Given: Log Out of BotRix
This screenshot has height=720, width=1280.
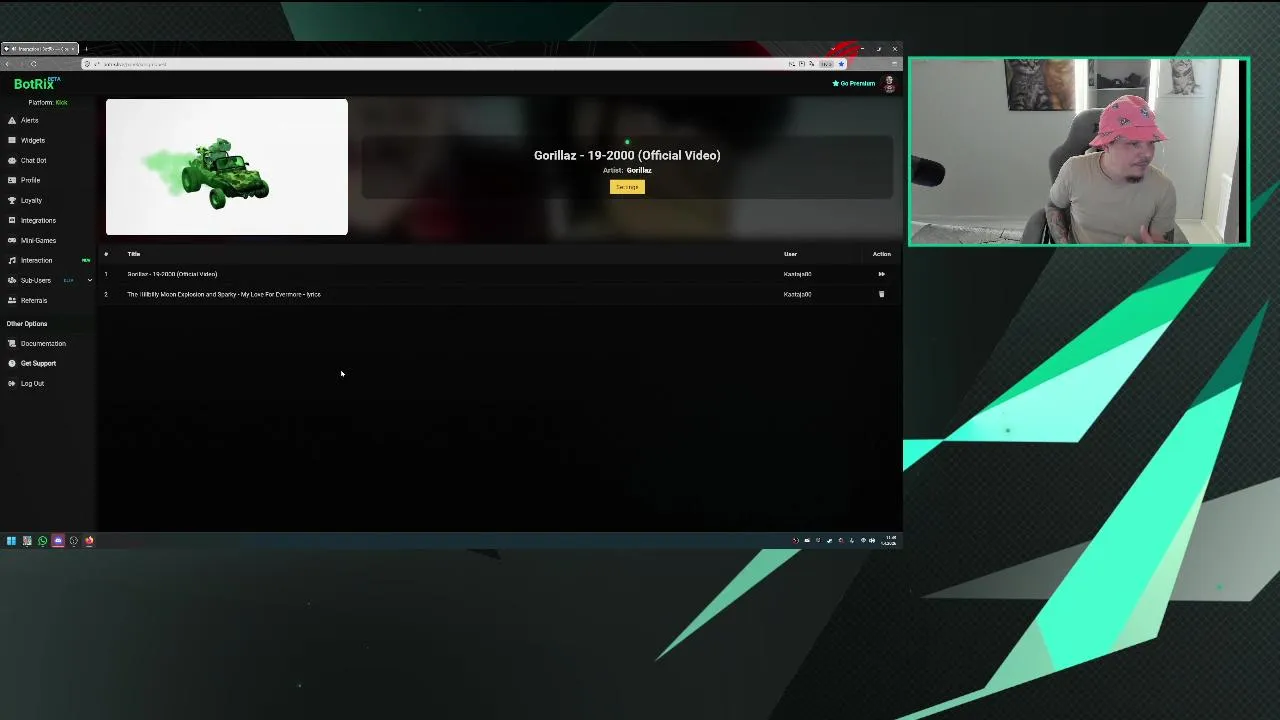Looking at the screenshot, I should 32,383.
